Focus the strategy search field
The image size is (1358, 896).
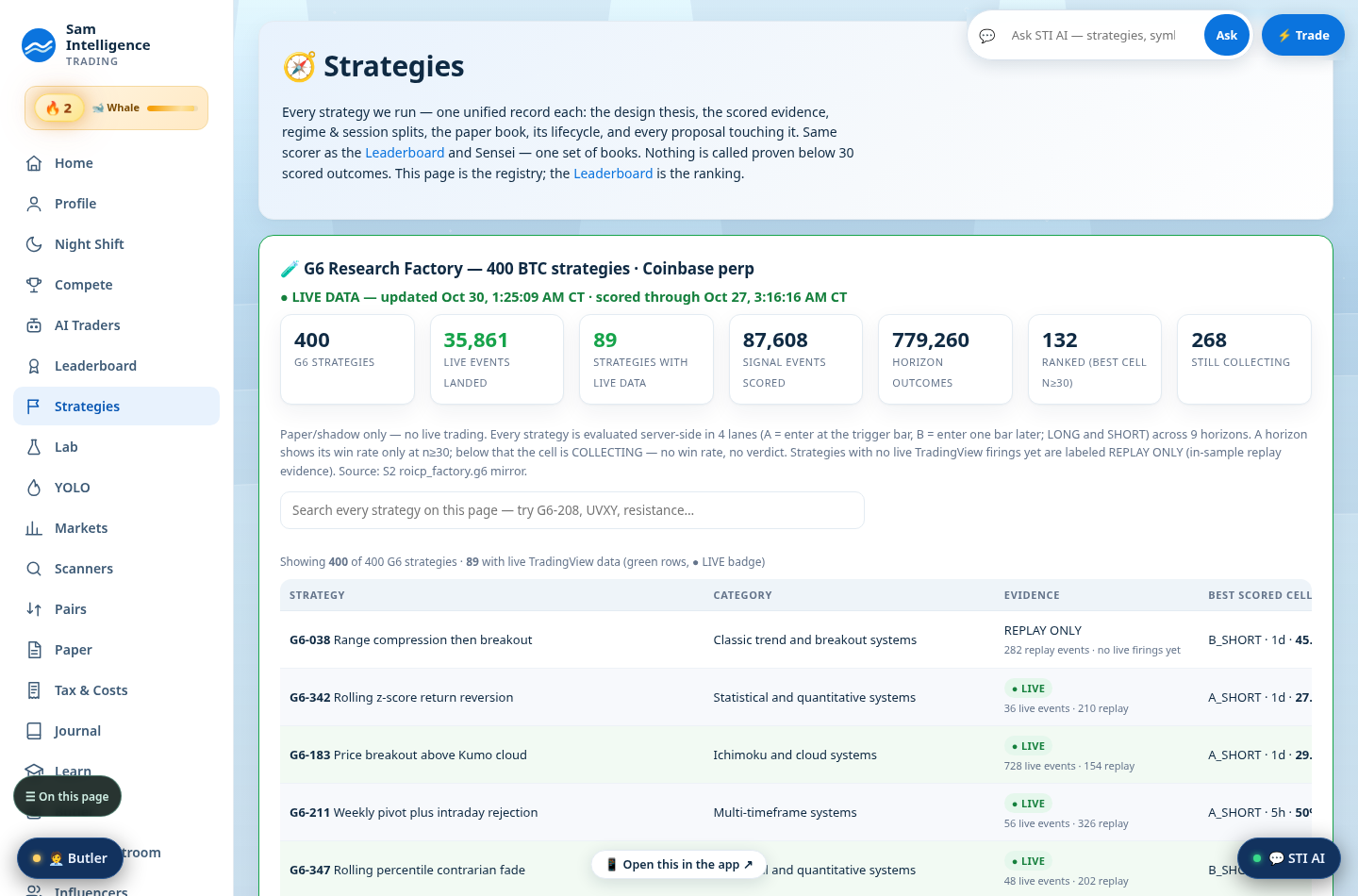tap(572, 510)
